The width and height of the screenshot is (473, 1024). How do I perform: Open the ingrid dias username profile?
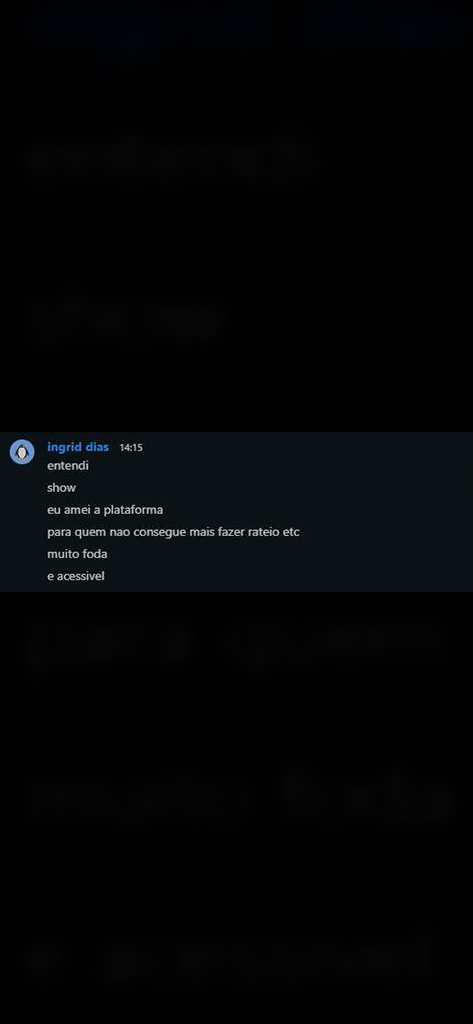[78, 447]
